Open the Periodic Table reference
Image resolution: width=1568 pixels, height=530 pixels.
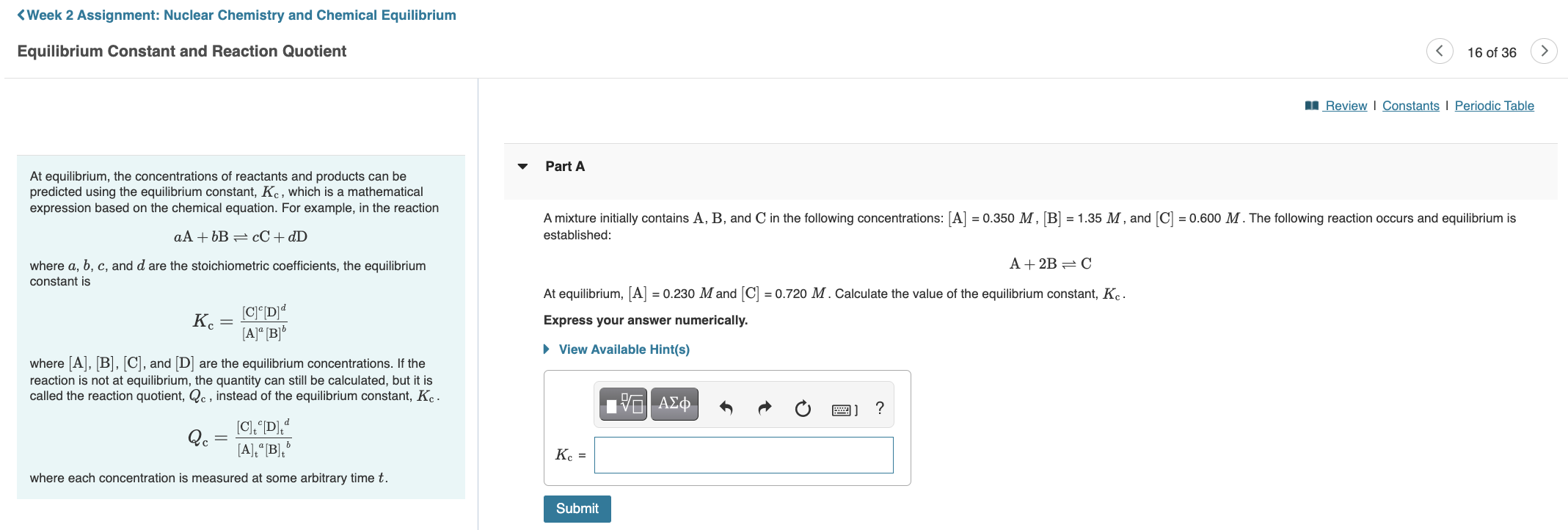(1494, 105)
